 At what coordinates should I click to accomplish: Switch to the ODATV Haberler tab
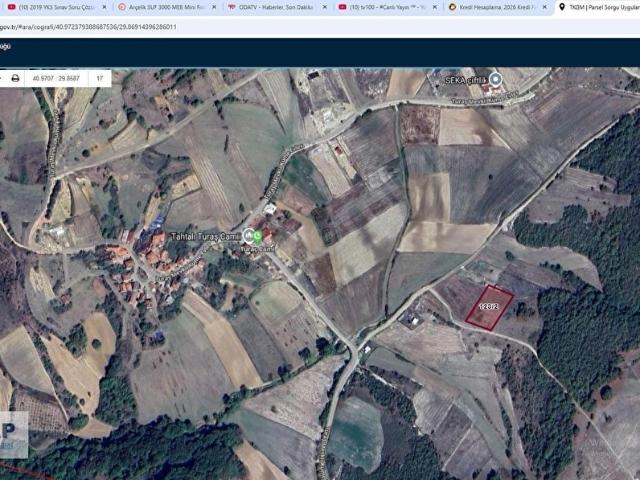point(278,7)
